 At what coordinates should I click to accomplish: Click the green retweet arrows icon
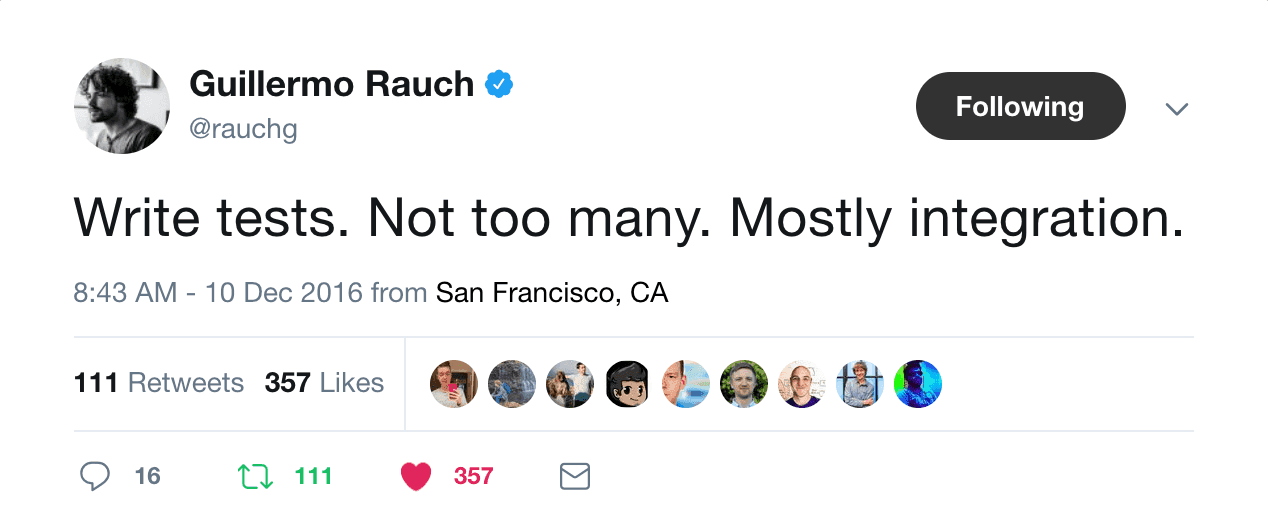256,476
